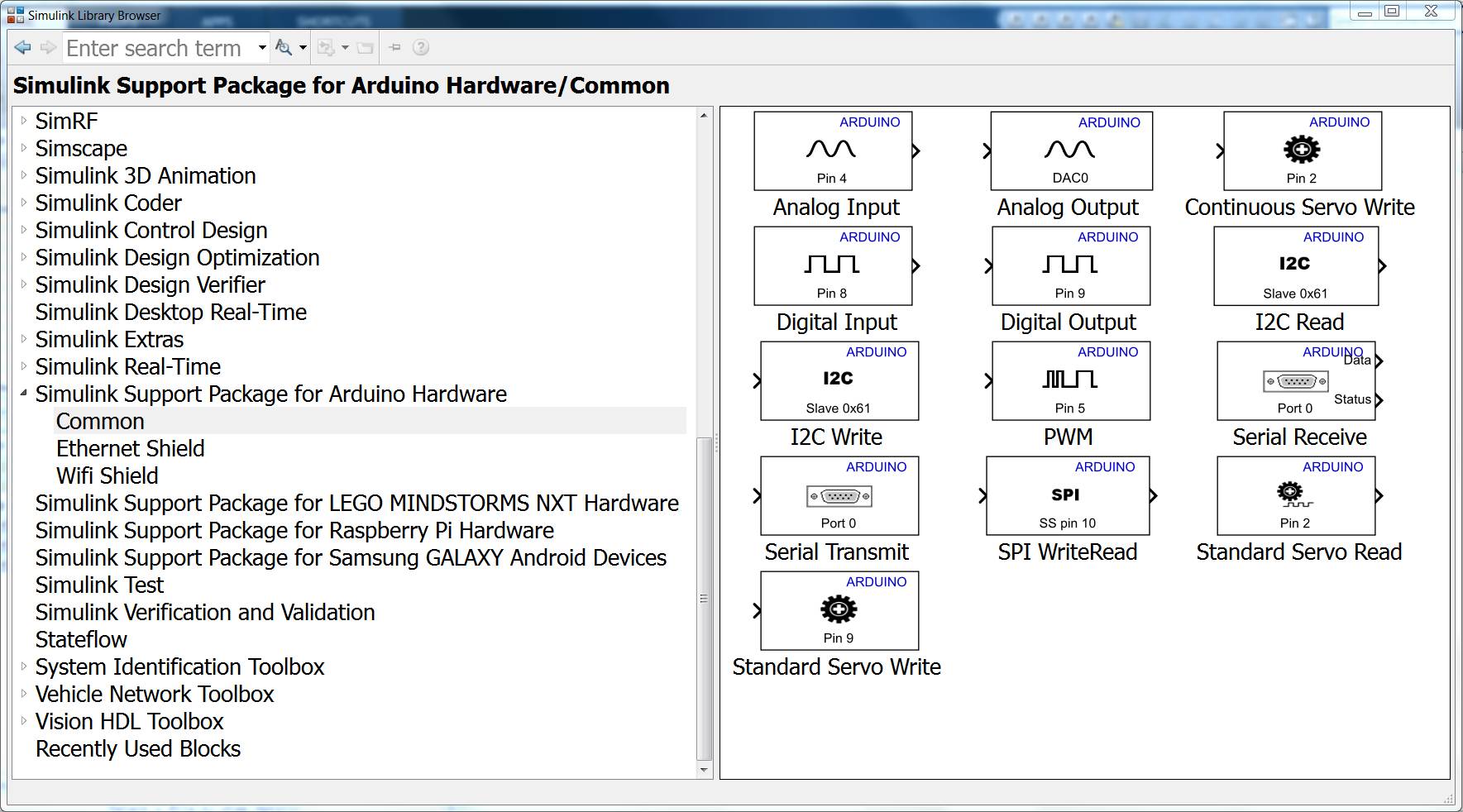Viewport: 1463px width, 812px height.
Task: Click the help question mark icon
Action: point(421,48)
